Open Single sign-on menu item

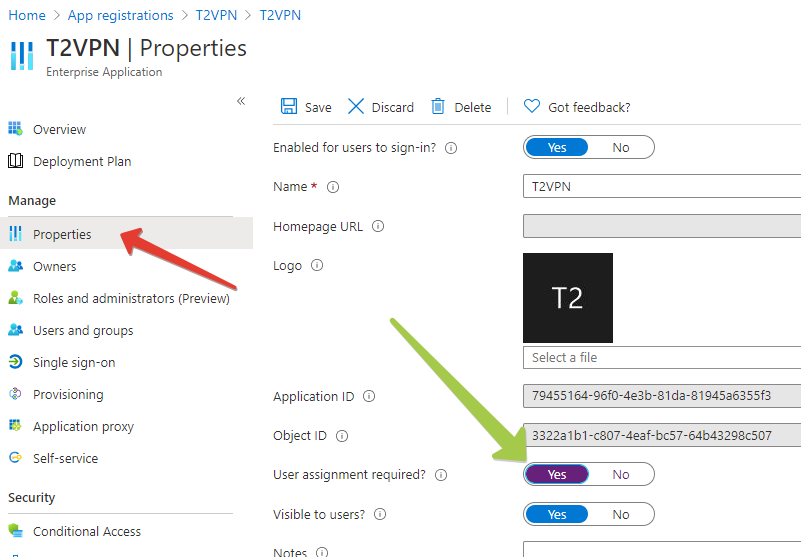click(x=74, y=363)
